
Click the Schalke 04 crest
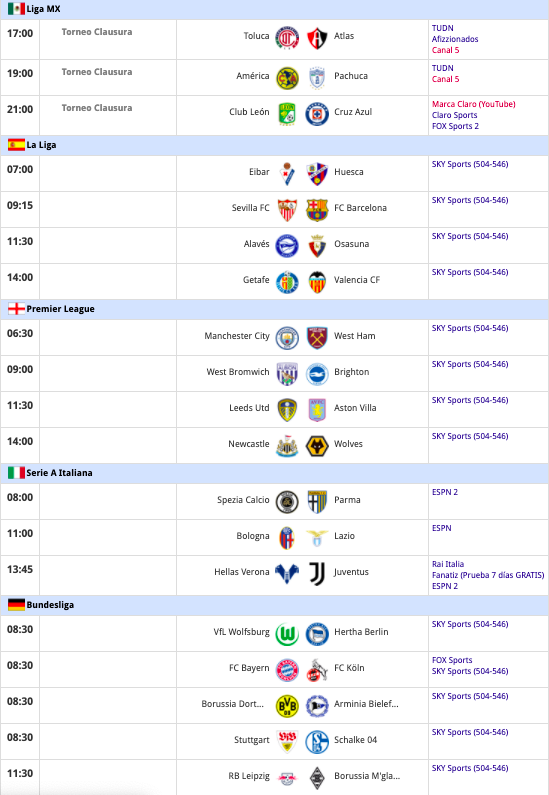317,742
